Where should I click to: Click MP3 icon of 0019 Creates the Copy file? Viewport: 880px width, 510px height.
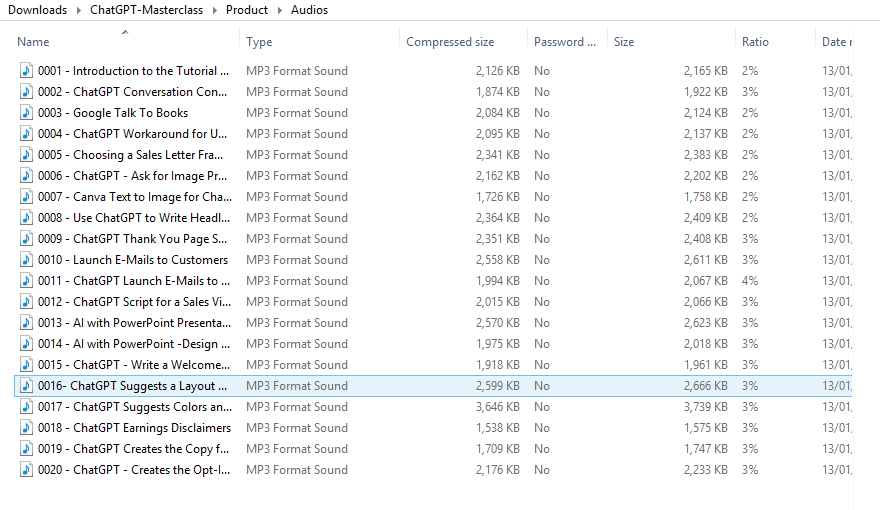(26, 449)
